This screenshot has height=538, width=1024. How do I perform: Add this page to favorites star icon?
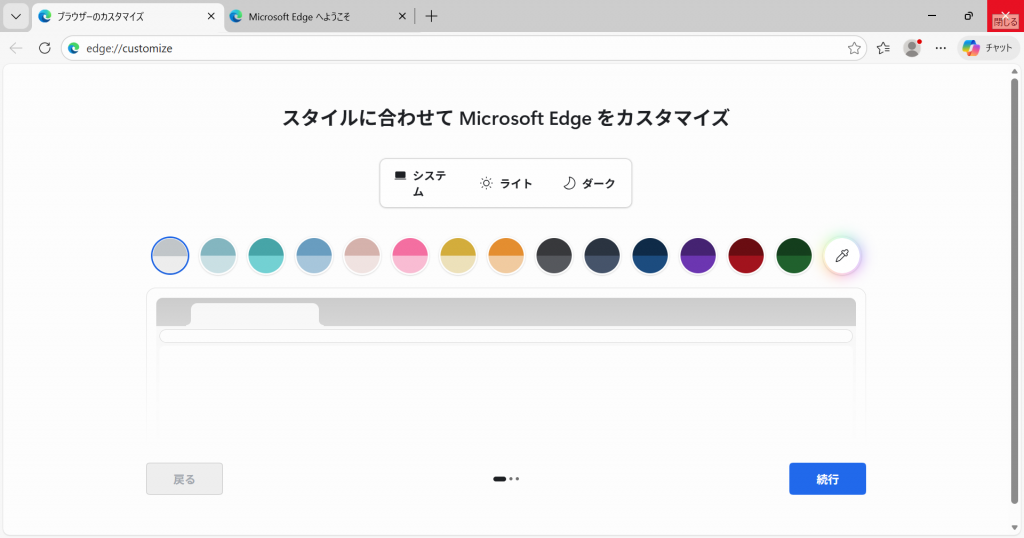point(854,48)
